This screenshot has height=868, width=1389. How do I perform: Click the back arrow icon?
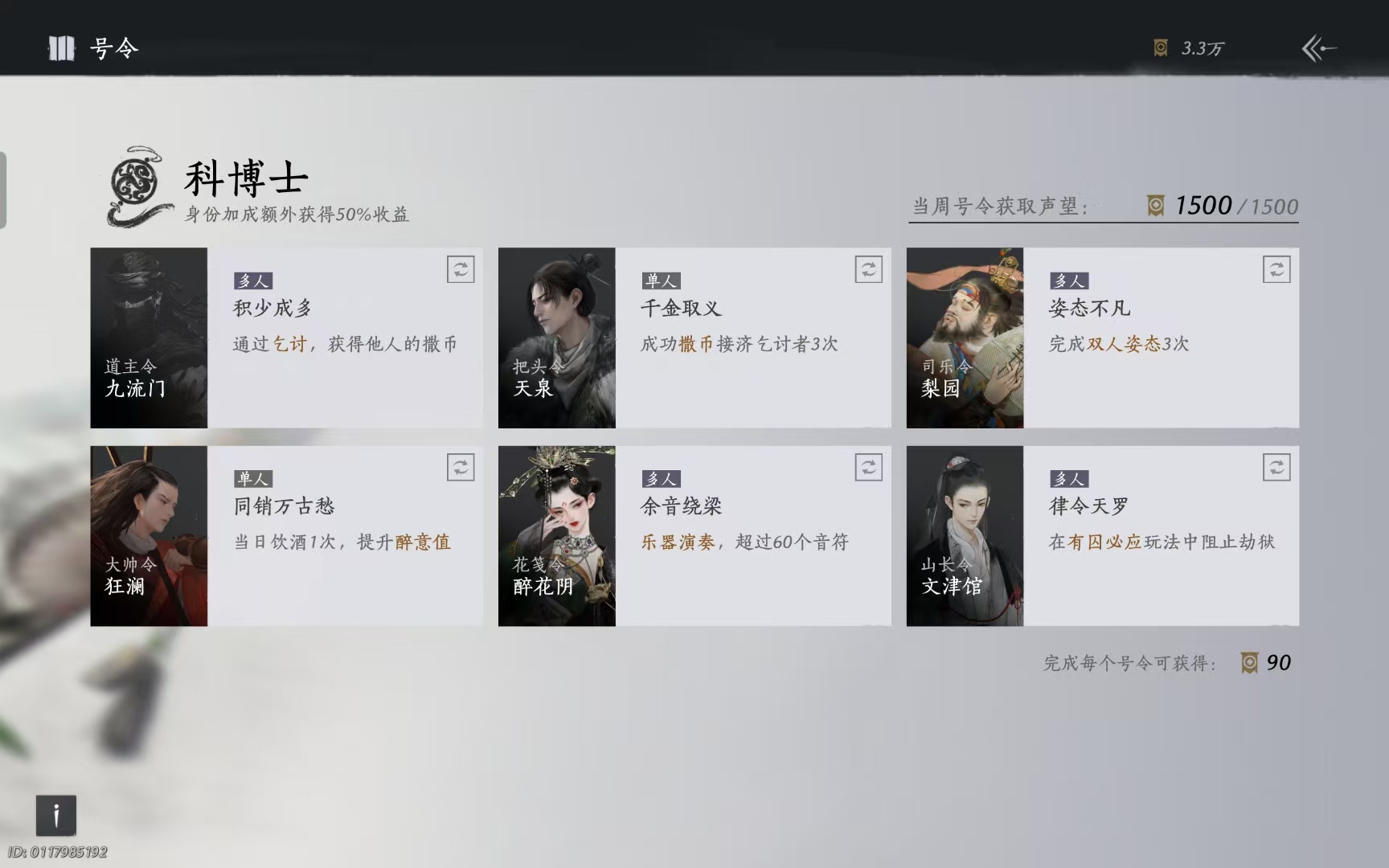1319,48
